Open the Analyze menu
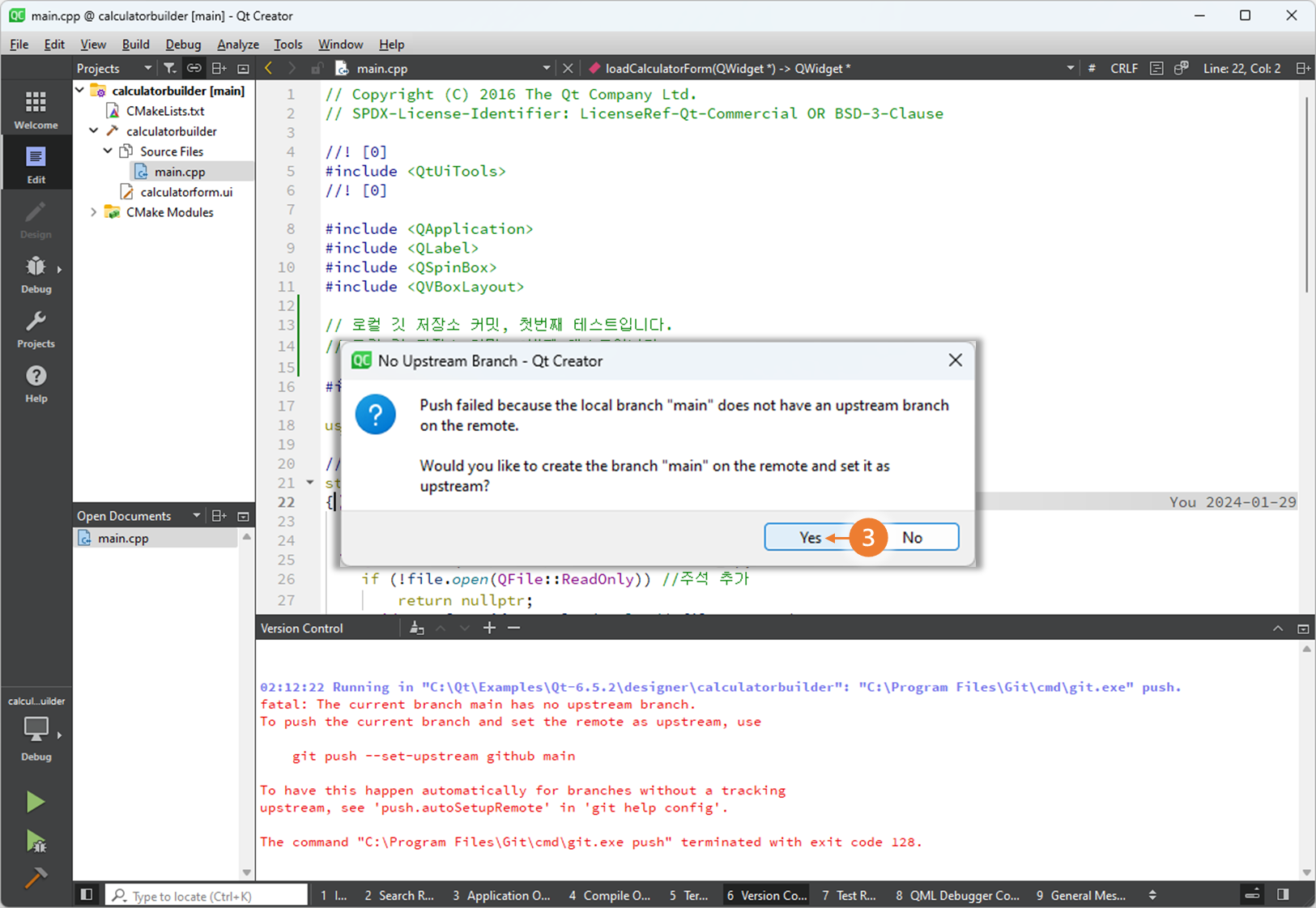Viewport: 1316px width, 908px height. (238, 45)
